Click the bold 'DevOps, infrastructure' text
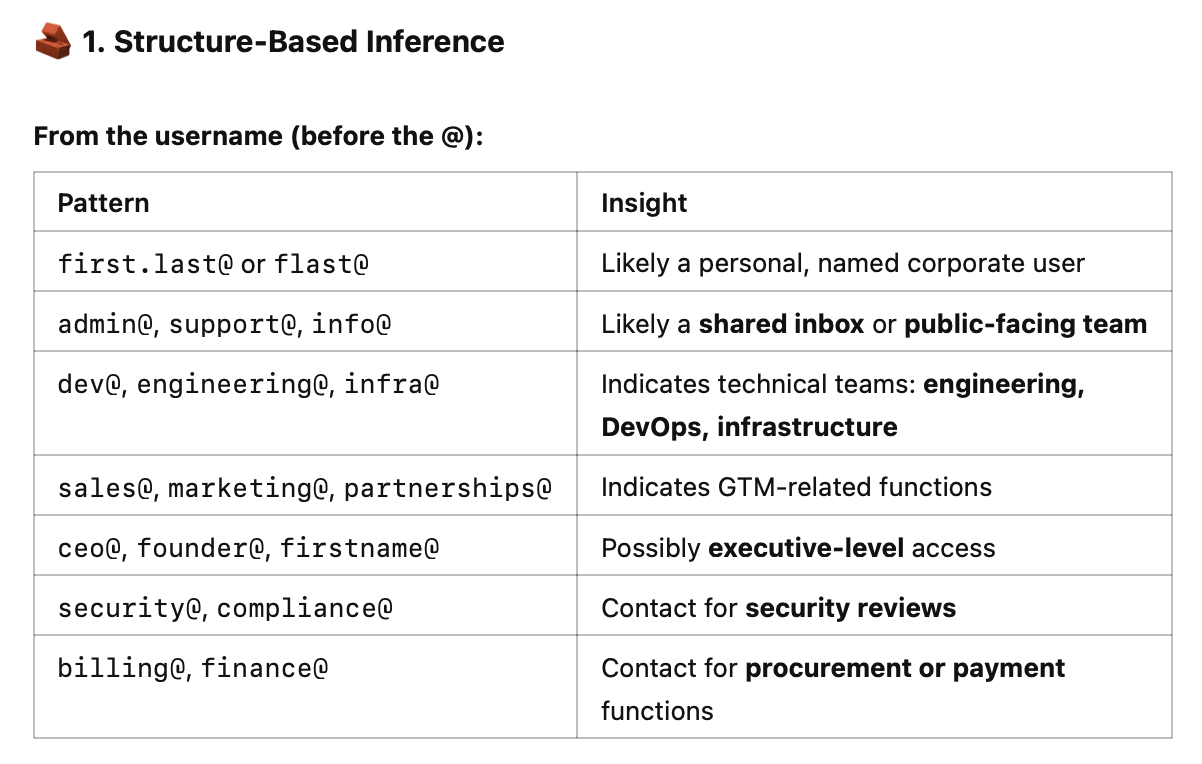Image resolution: width=1202 pixels, height=764 pixels. click(x=749, y=427)
